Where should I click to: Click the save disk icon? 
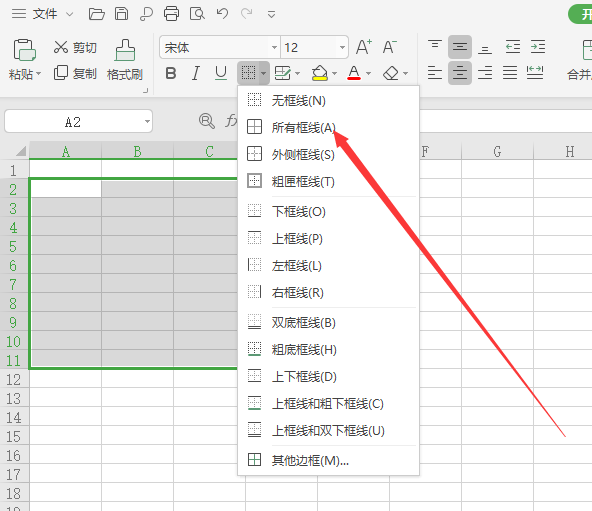(x=122, y=14)
